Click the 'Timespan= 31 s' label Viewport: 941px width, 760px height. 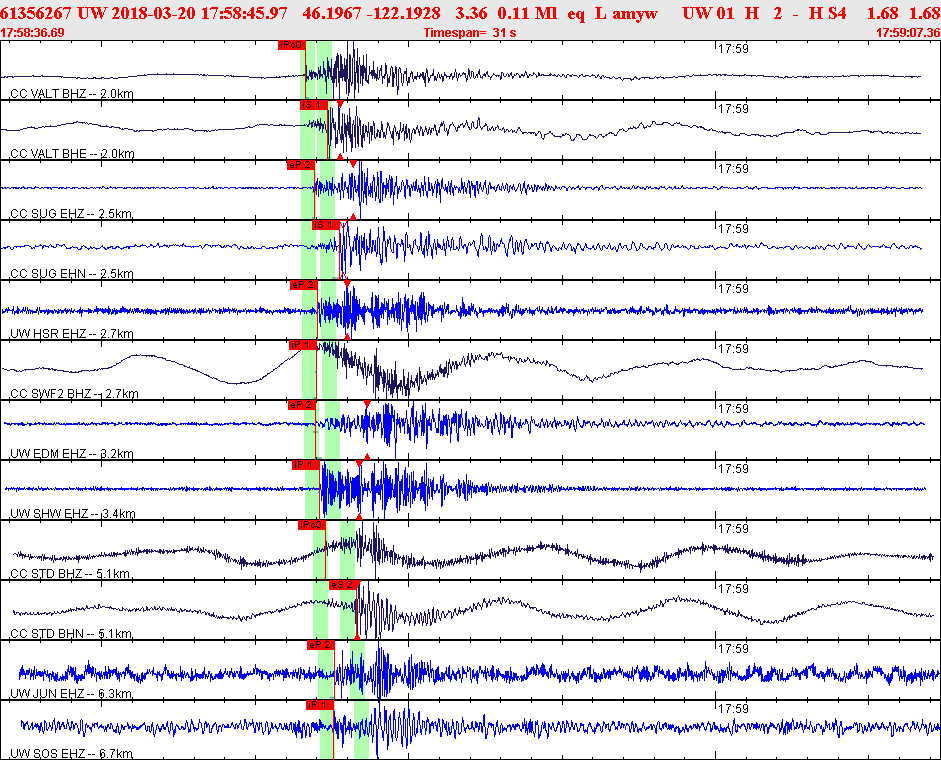[470, 32]
